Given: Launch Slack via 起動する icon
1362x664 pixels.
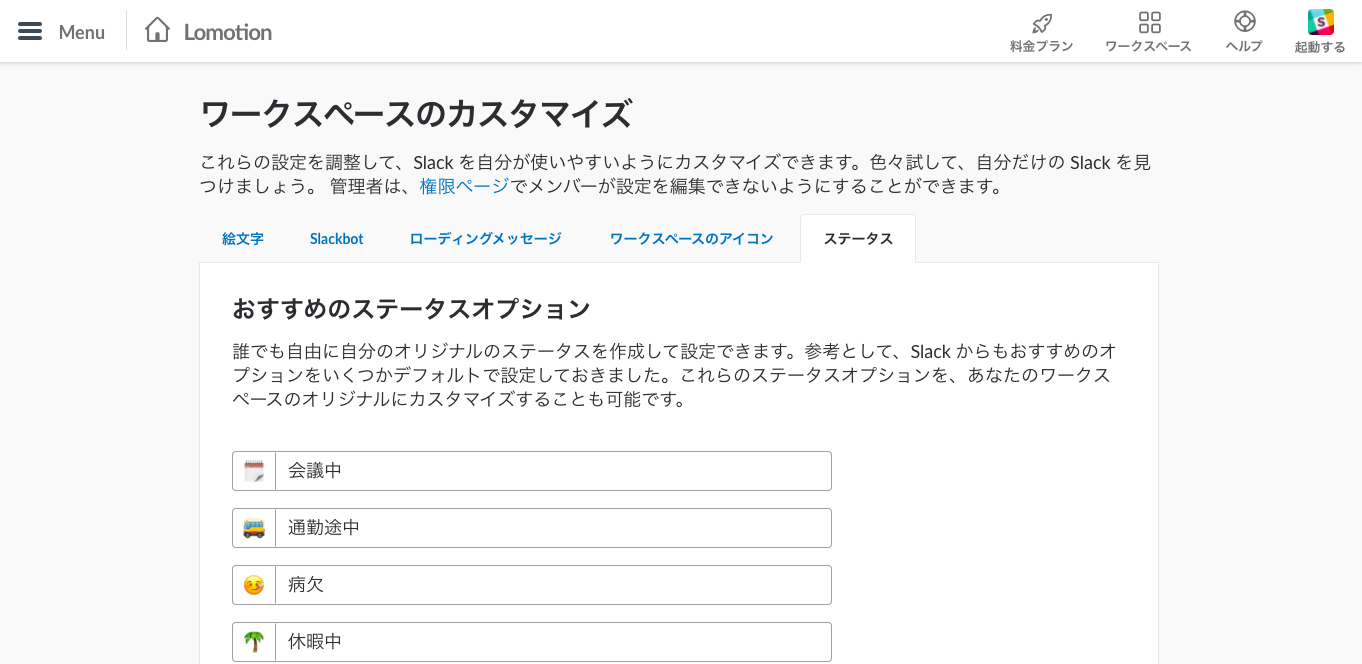Looking at the screenshot, I should 1320,23.
